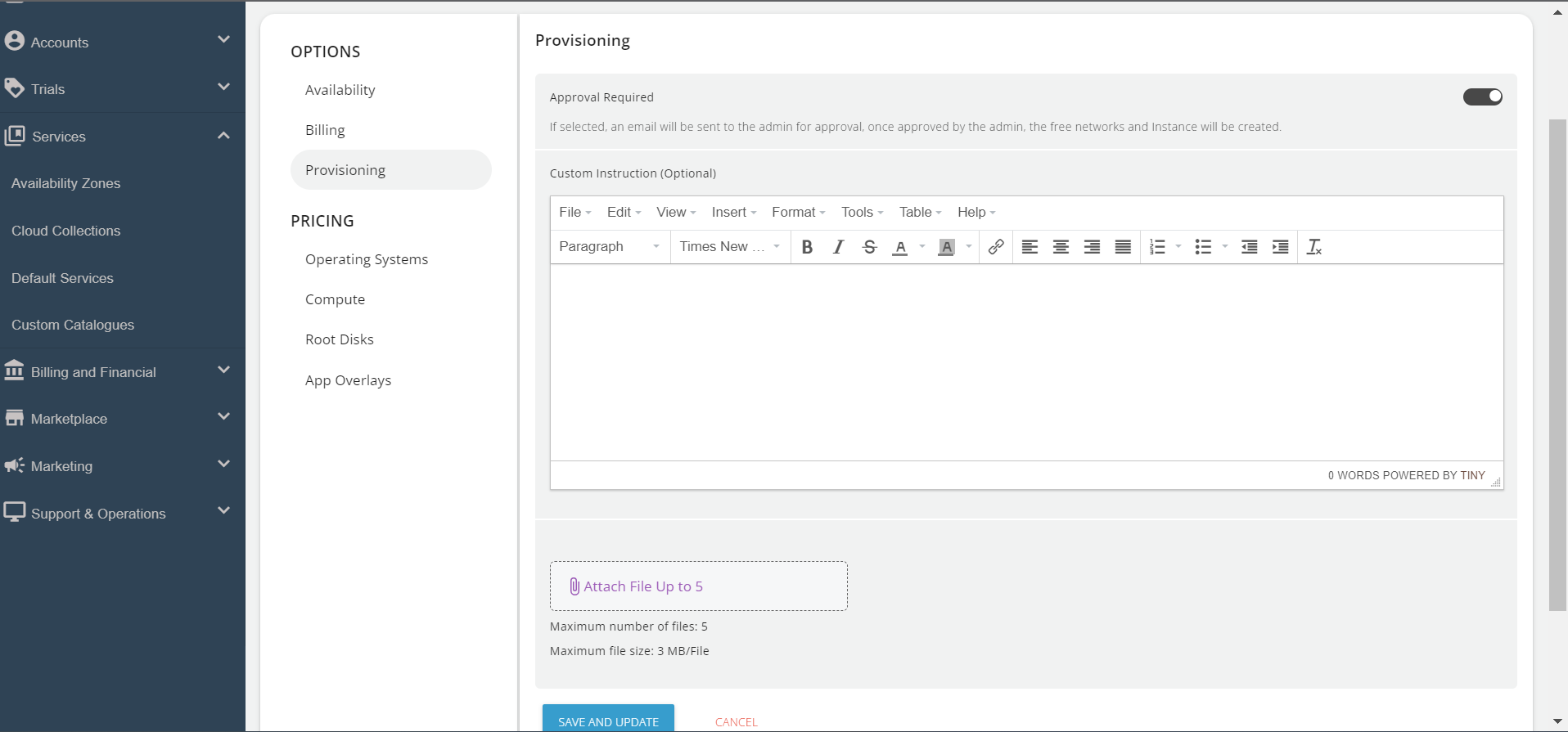Apply italic formatting
1568x732 pixels.
click(838, 247)
